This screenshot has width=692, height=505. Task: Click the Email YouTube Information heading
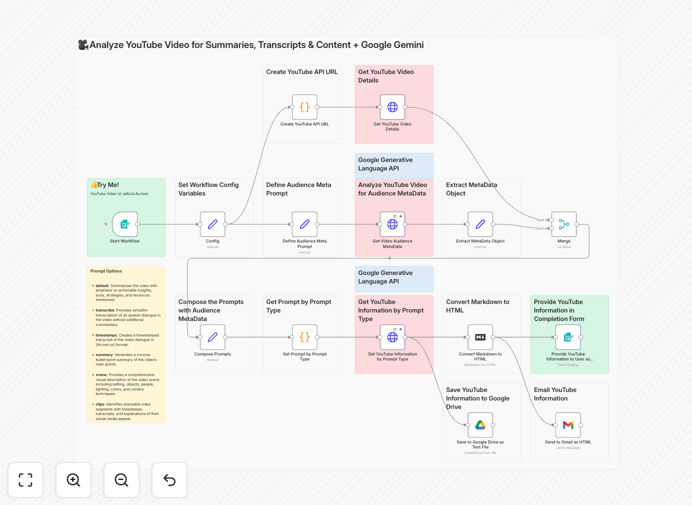point(555,394)
